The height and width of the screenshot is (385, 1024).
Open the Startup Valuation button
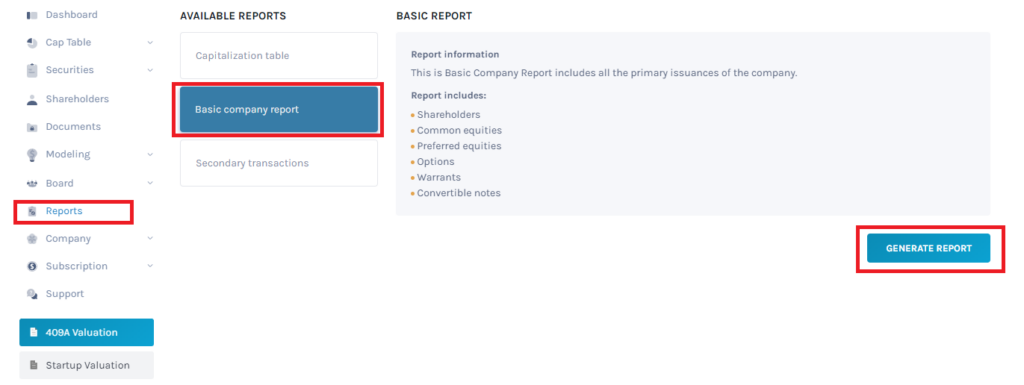(87, 365)
